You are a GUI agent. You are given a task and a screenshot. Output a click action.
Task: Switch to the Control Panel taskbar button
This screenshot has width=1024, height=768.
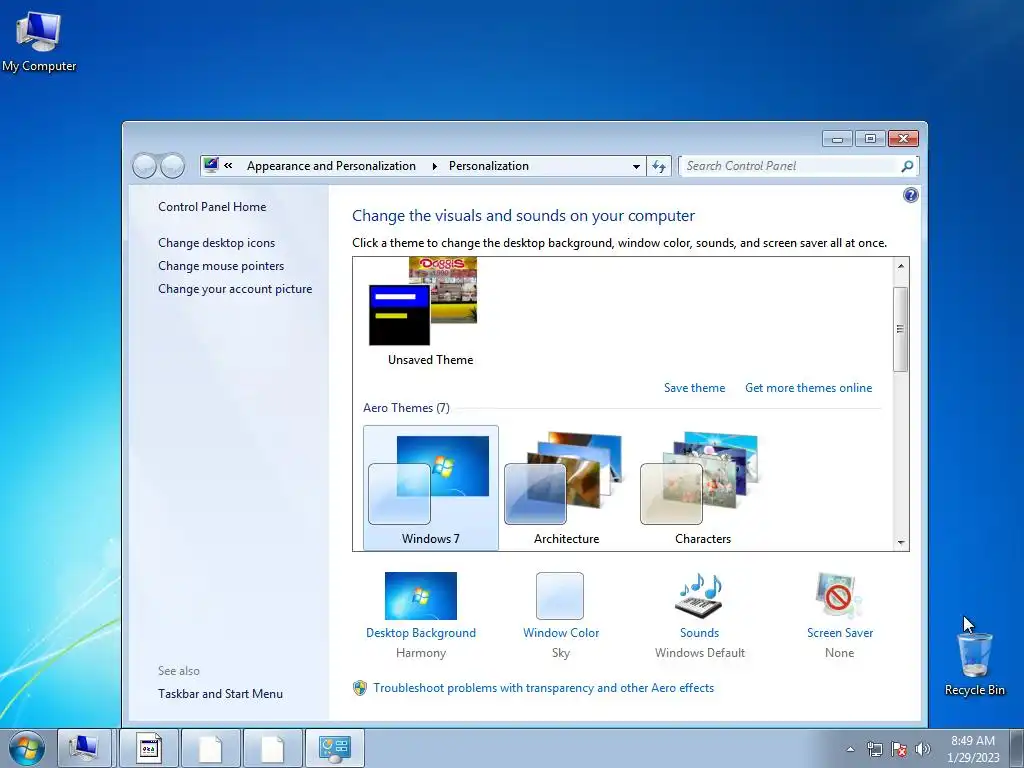tap(334, 748)
